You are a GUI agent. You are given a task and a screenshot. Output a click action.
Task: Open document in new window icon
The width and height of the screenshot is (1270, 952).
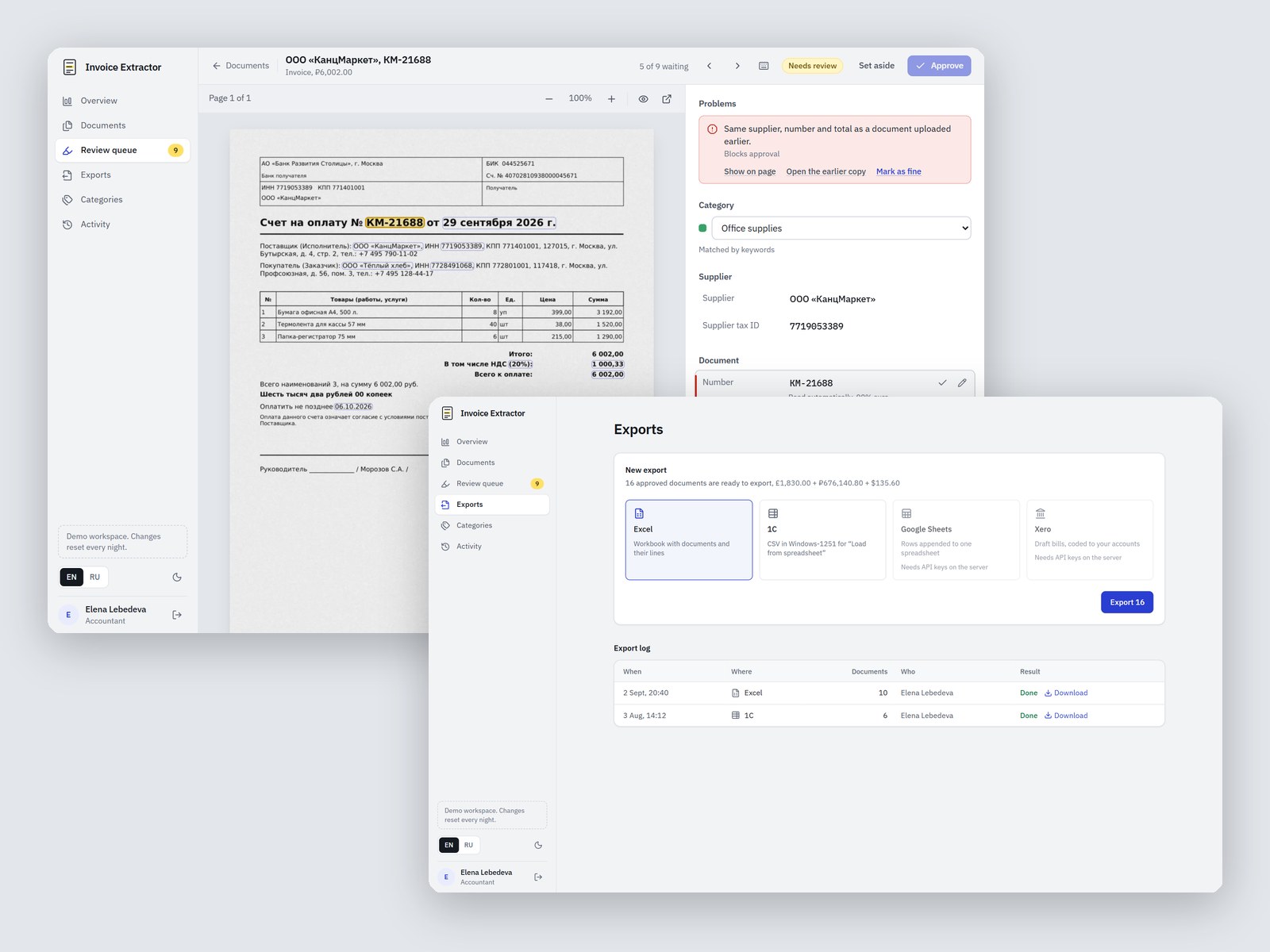tap(667, 99)
